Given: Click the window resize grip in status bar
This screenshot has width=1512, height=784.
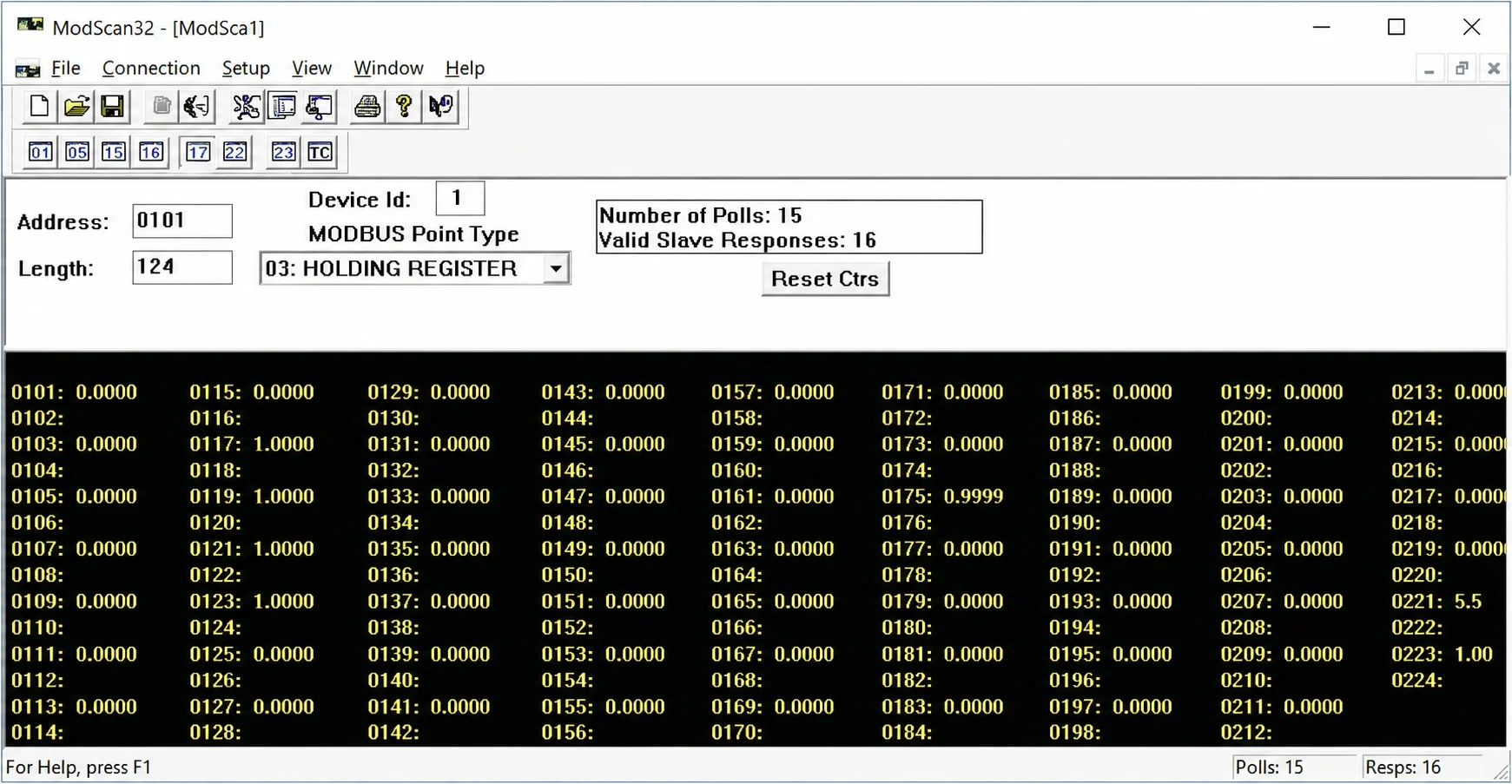Looking at the screenshot, I should click(1500, 771).
